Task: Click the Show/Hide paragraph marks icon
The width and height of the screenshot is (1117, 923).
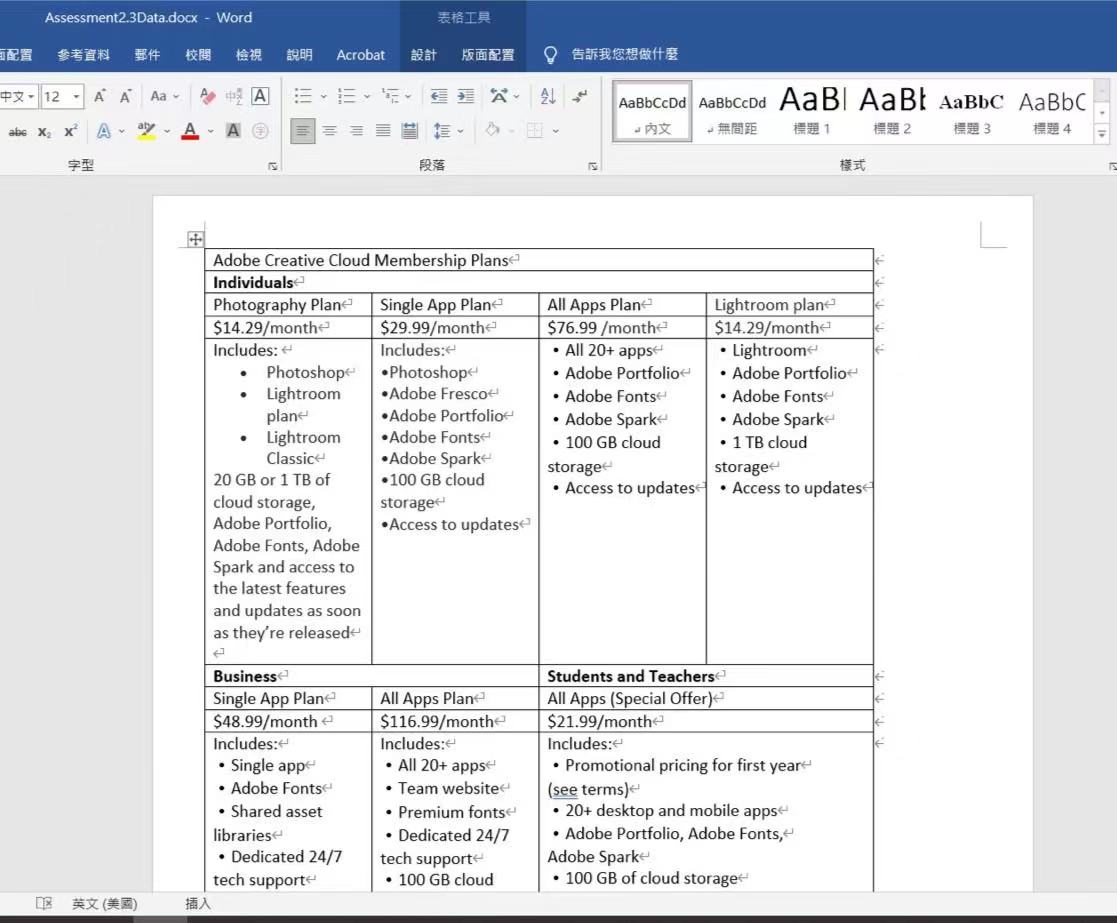Action: pyautogui.click(x=580, y=96)
